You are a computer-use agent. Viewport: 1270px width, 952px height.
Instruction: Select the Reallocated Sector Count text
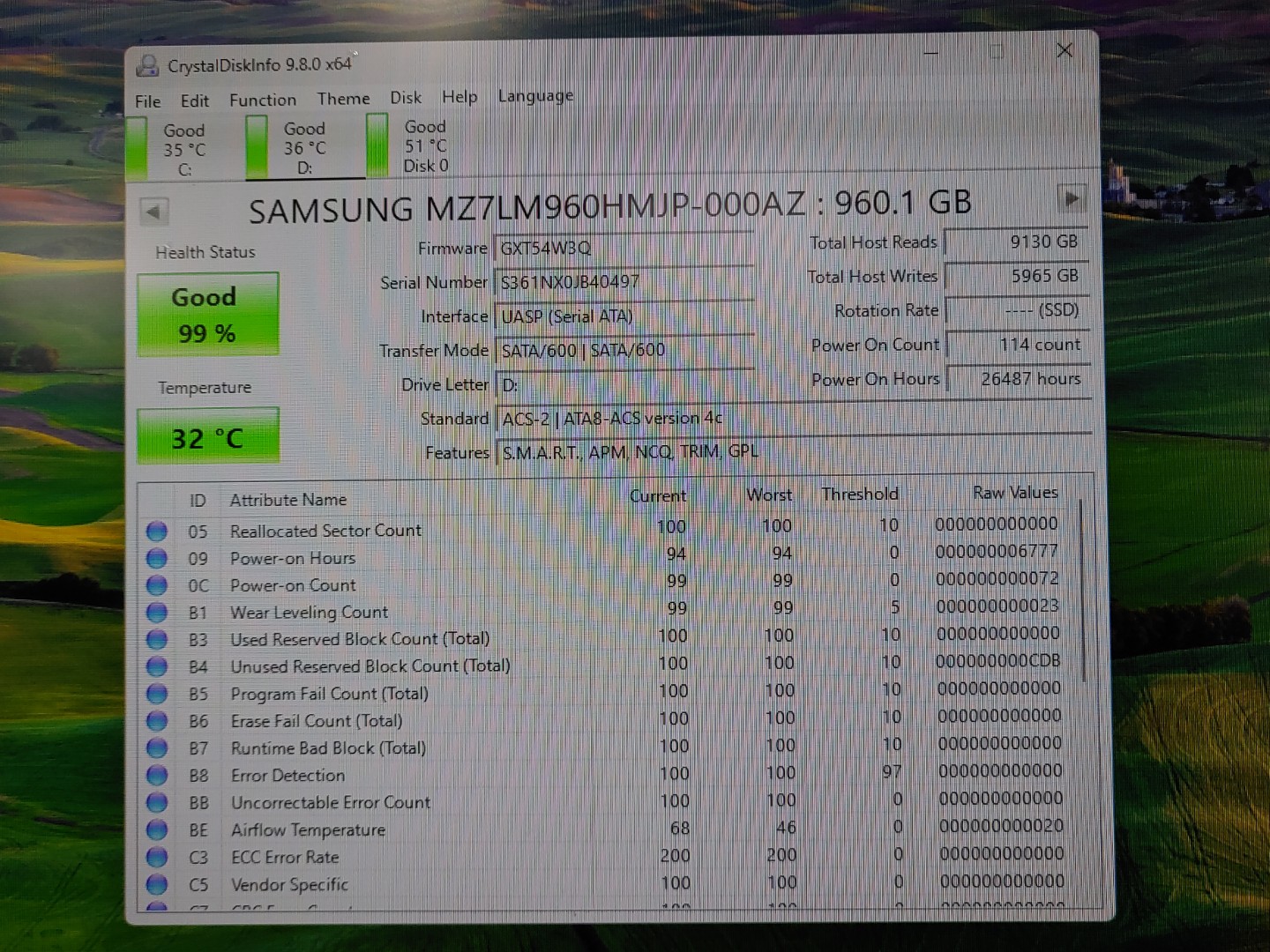click(x=325, y=531)
